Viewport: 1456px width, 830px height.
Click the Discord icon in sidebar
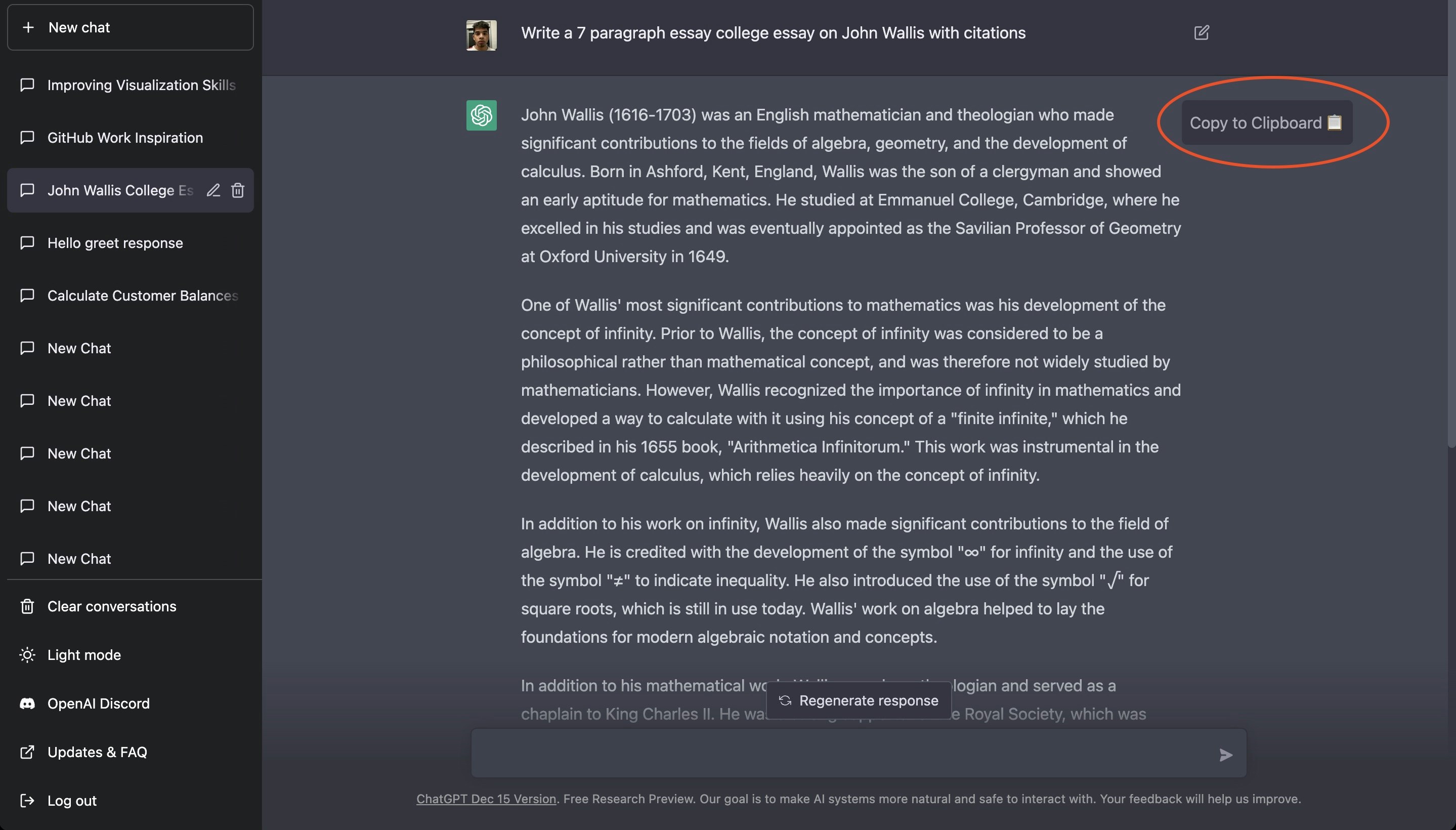click(x=27, y=703)
